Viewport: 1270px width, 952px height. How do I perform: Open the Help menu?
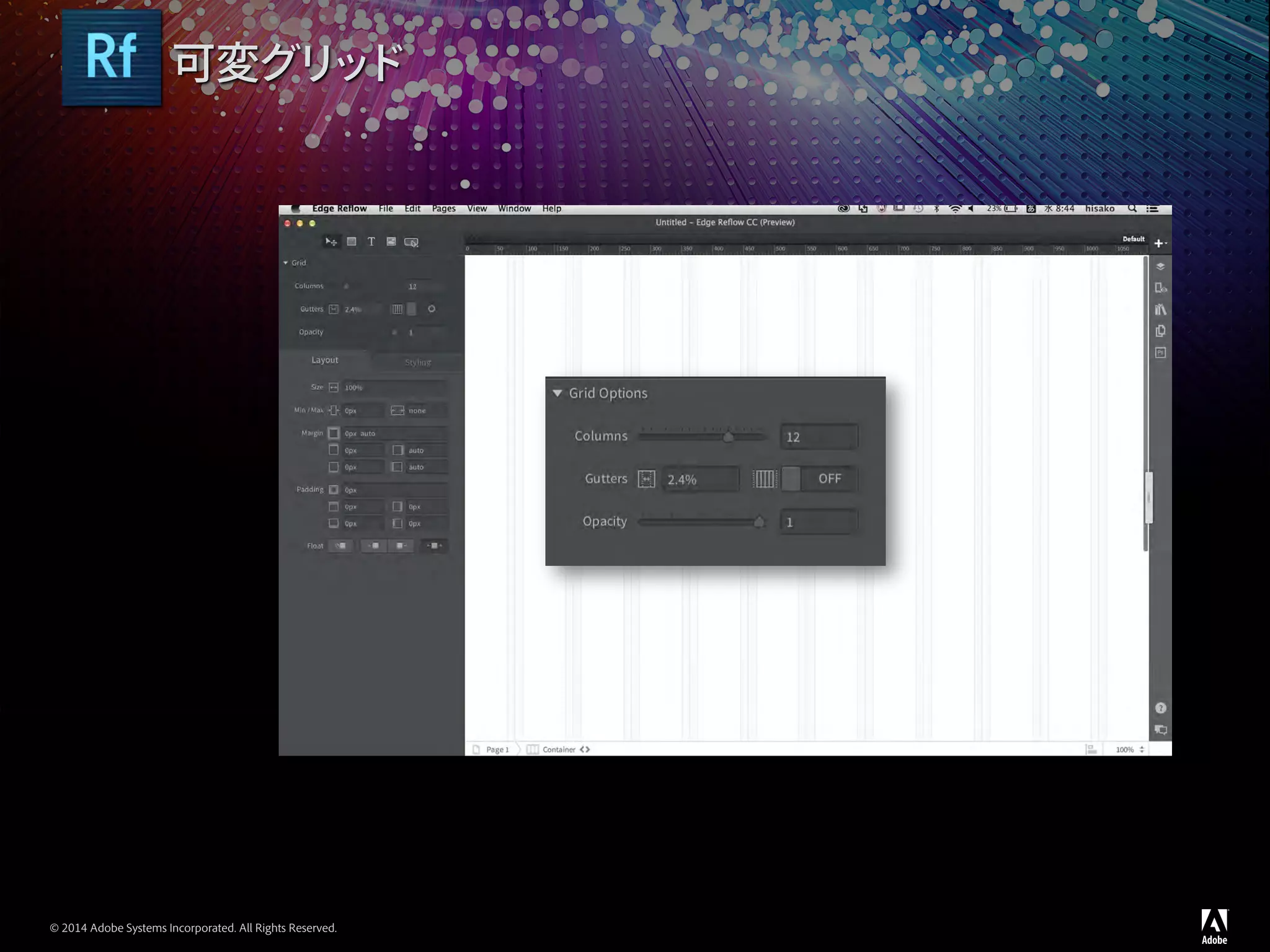(551, 209)
